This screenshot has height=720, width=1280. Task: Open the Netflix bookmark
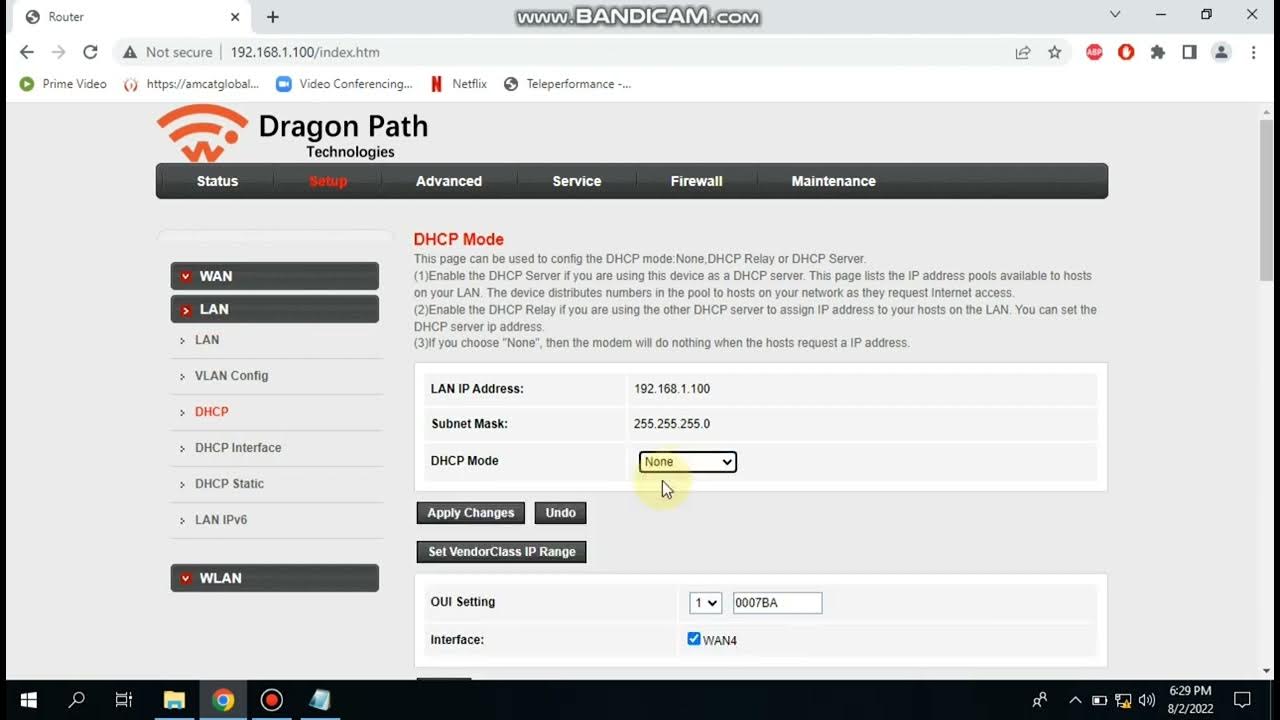458,84
